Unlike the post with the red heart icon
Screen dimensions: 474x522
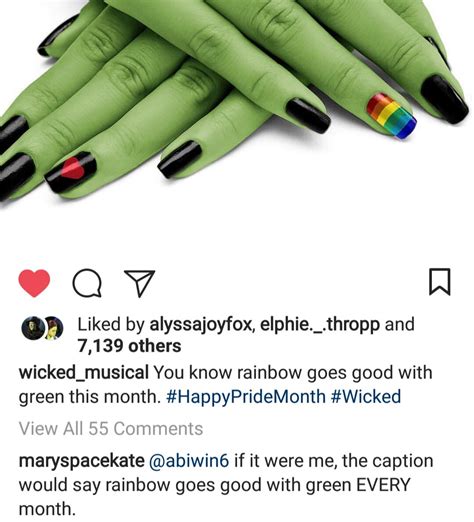[34, 283]
